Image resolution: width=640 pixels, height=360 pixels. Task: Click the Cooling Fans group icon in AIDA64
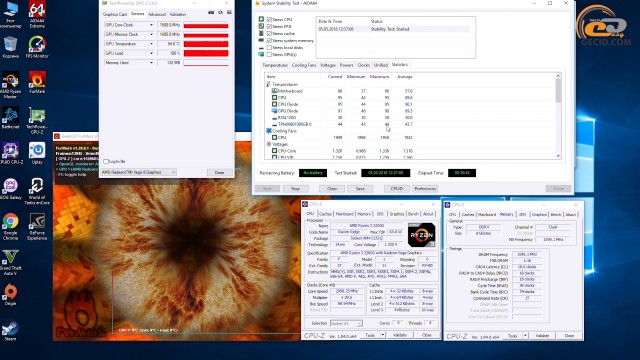point(269,131)
